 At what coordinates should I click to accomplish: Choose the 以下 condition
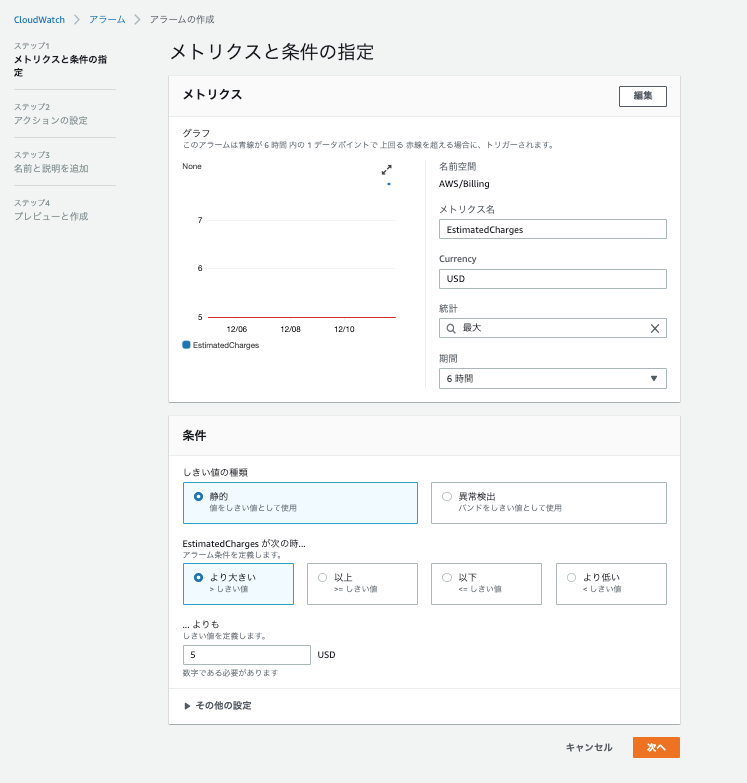click(486, 584)
